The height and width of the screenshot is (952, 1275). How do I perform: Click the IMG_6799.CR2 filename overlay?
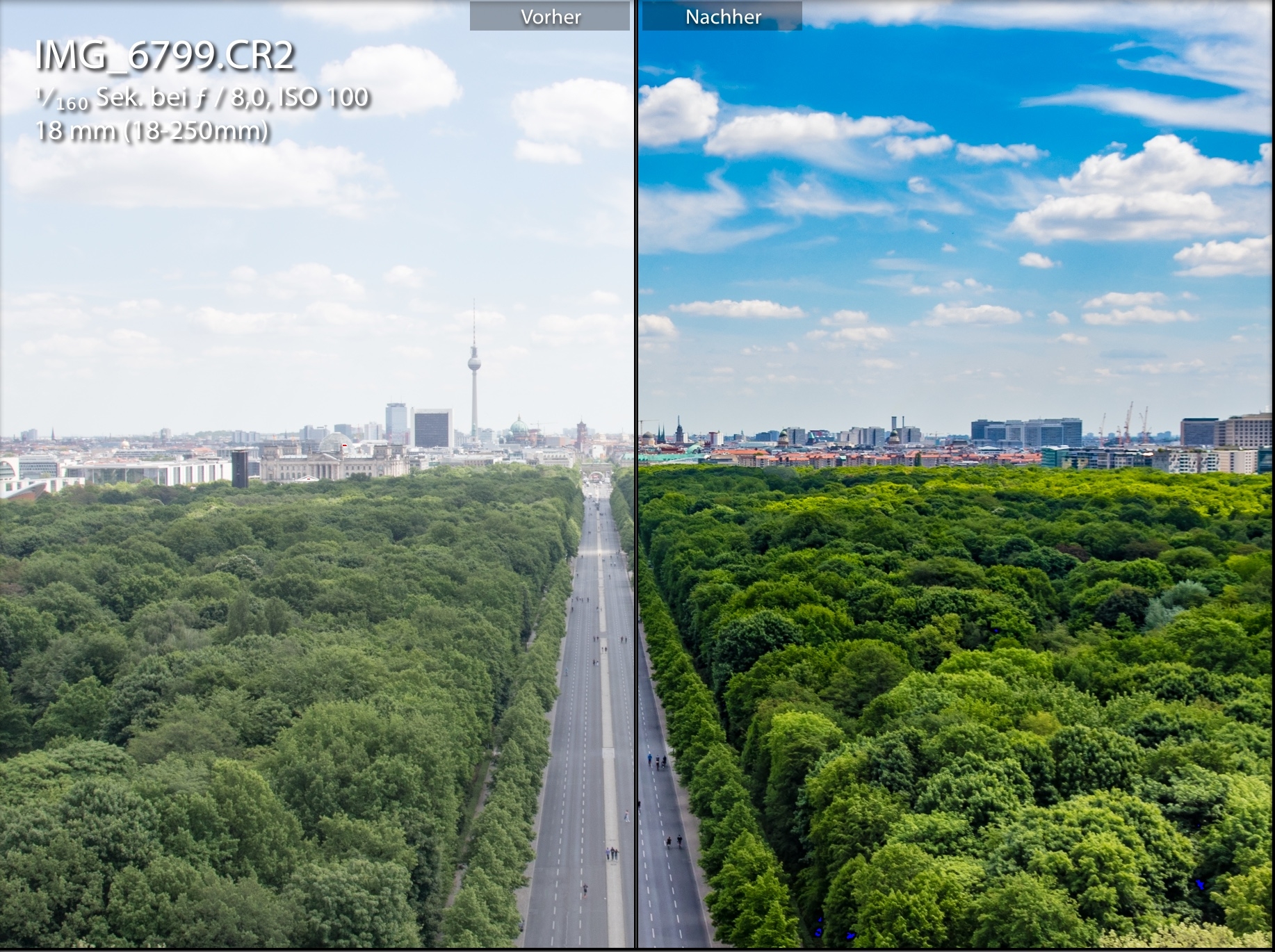tap(165, 56)
